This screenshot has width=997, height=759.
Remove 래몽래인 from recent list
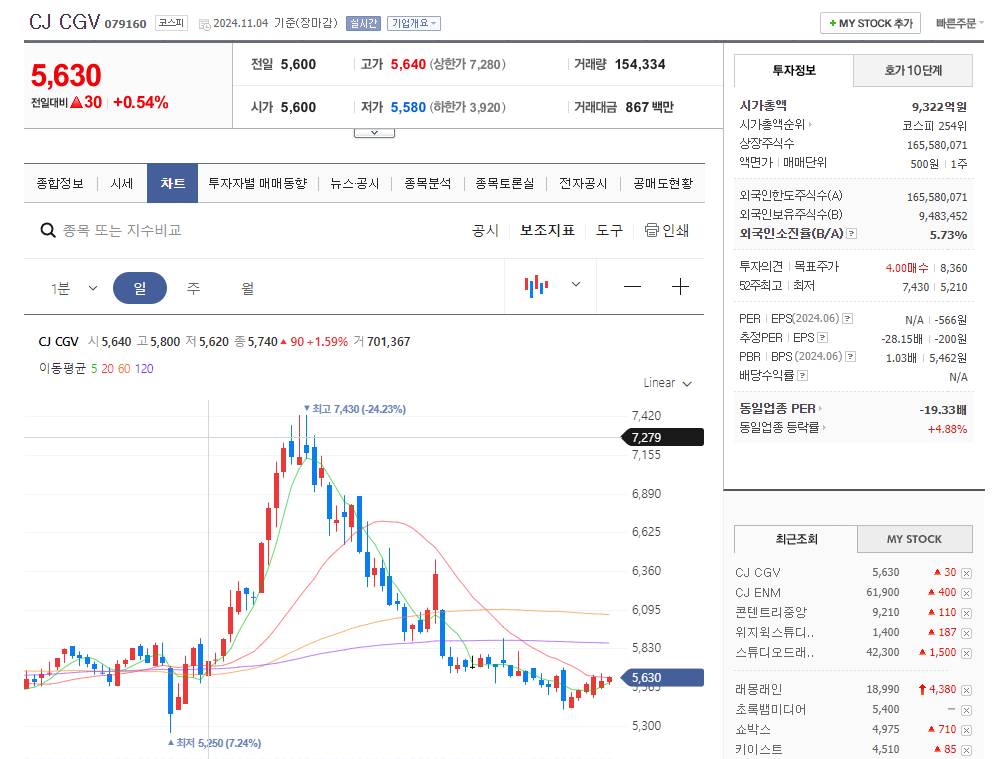[966, 690]
